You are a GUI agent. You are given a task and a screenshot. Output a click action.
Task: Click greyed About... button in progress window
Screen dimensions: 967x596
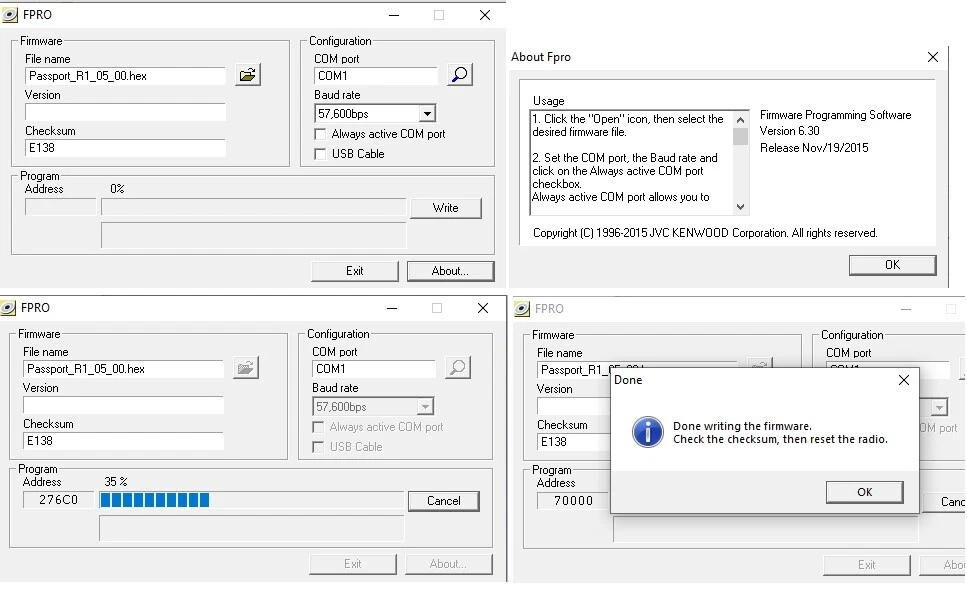pyautogui.click(x=448, y=564)
